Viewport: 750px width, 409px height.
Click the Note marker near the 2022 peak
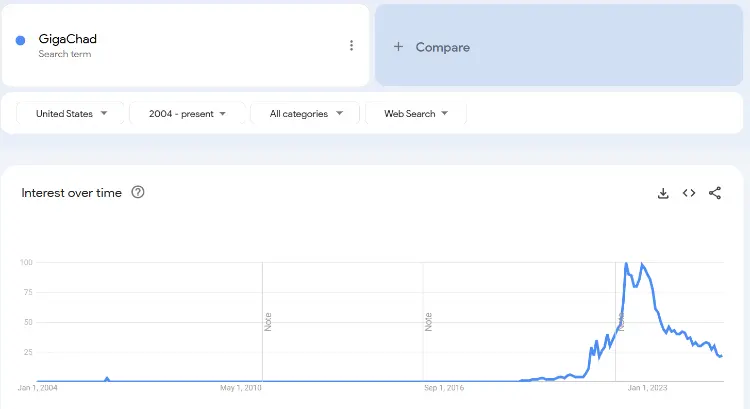620,322
